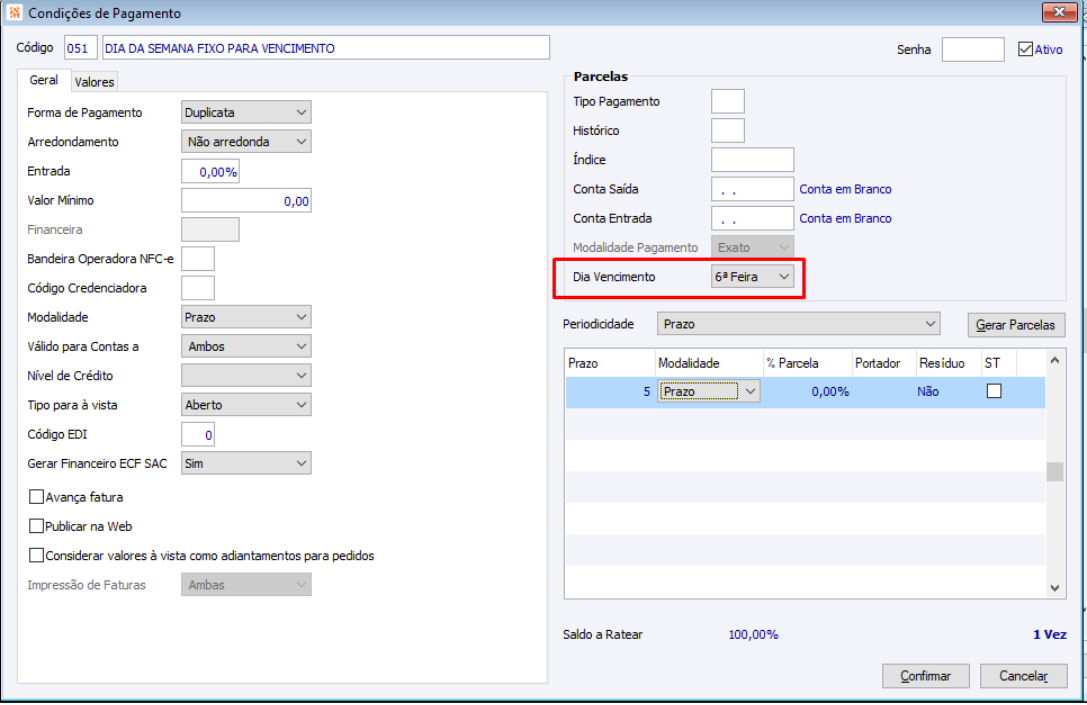Viewport: 1087px width, 705px height.
Task: Click the Código field with 051
Action: click(80, 48)
